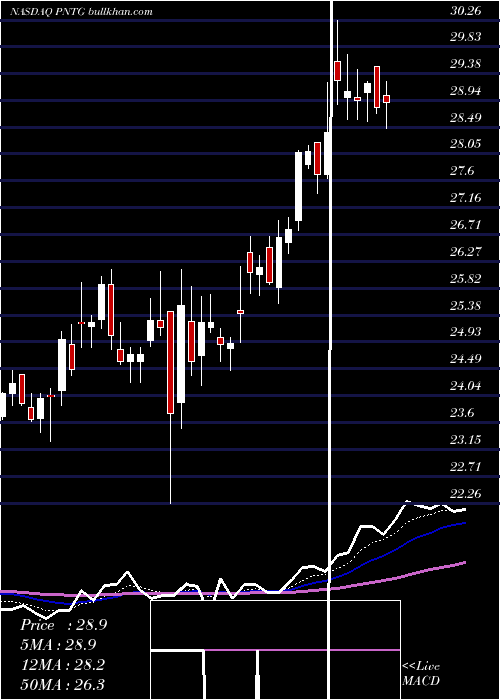500x700 pixels.
Task: Click the 28.94 price axis label
Action: (466, 91)
